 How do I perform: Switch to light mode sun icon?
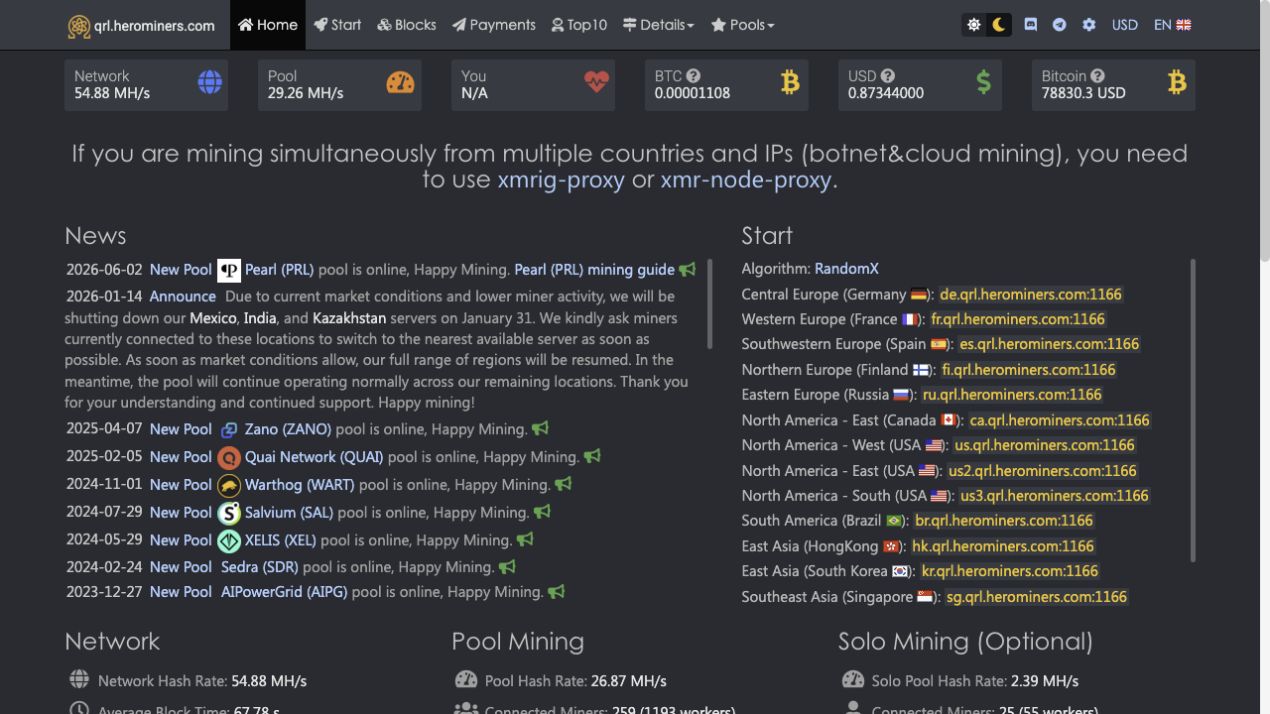coord(973,25)
